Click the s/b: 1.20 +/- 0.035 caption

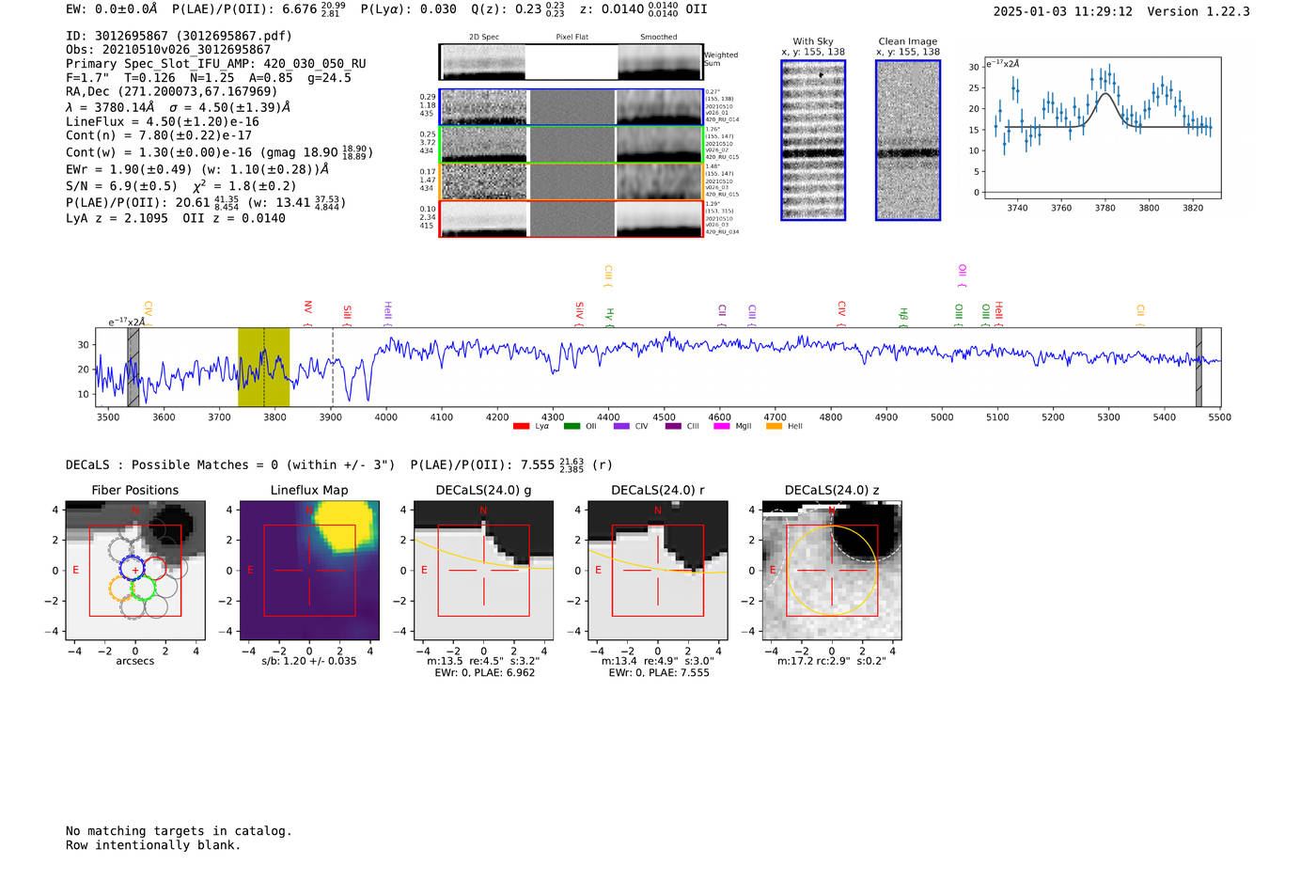[x=309, y=661]
